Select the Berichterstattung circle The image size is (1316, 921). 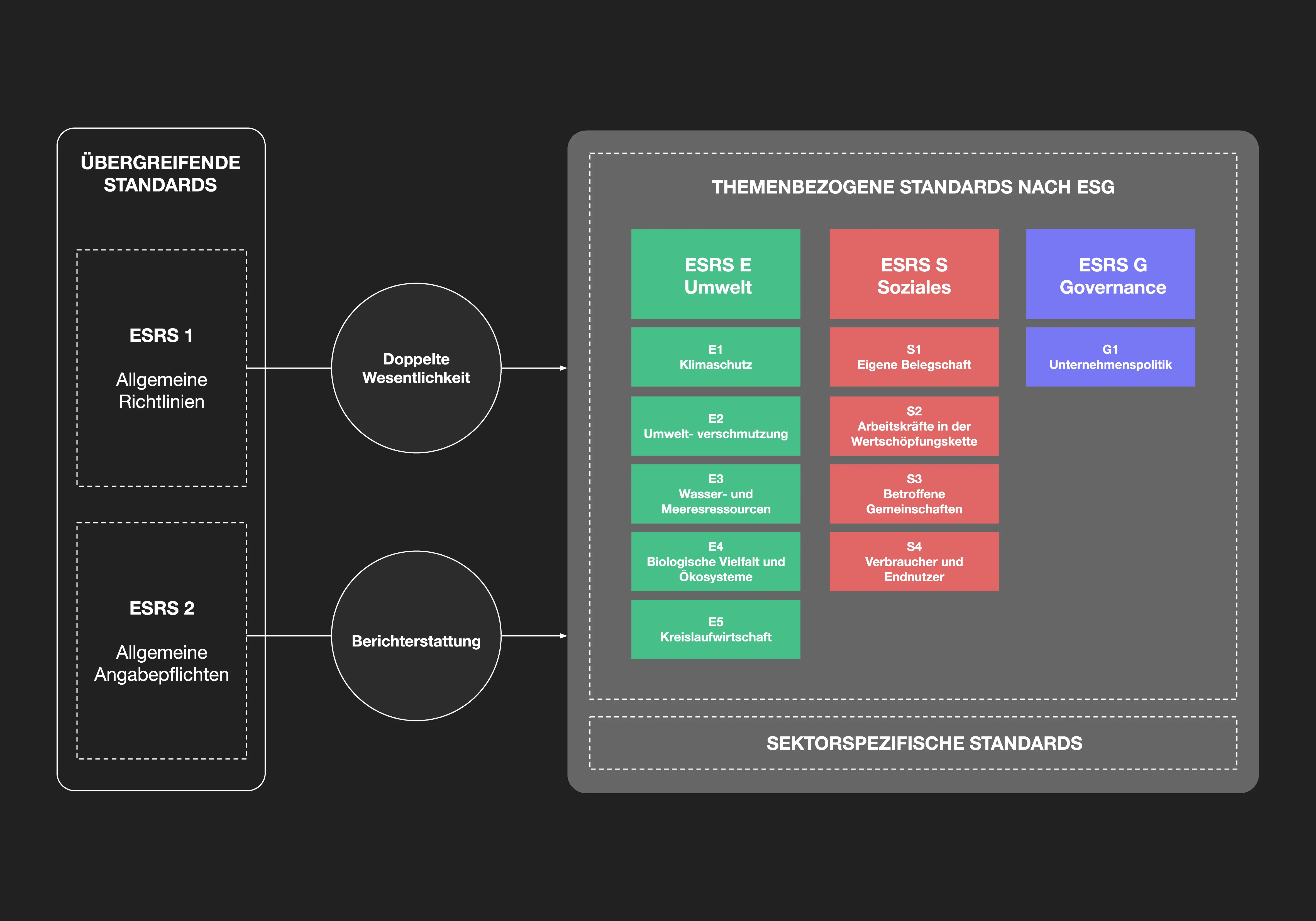[x=416, y=636]
